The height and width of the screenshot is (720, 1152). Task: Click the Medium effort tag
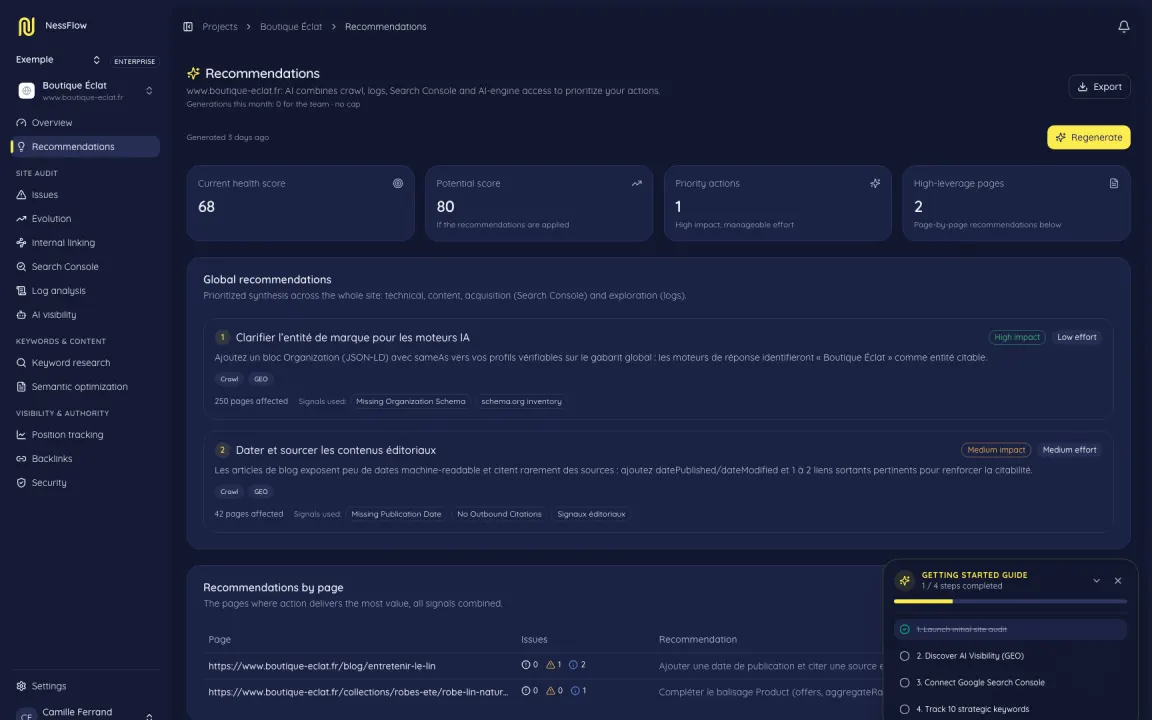point(1069,450)
